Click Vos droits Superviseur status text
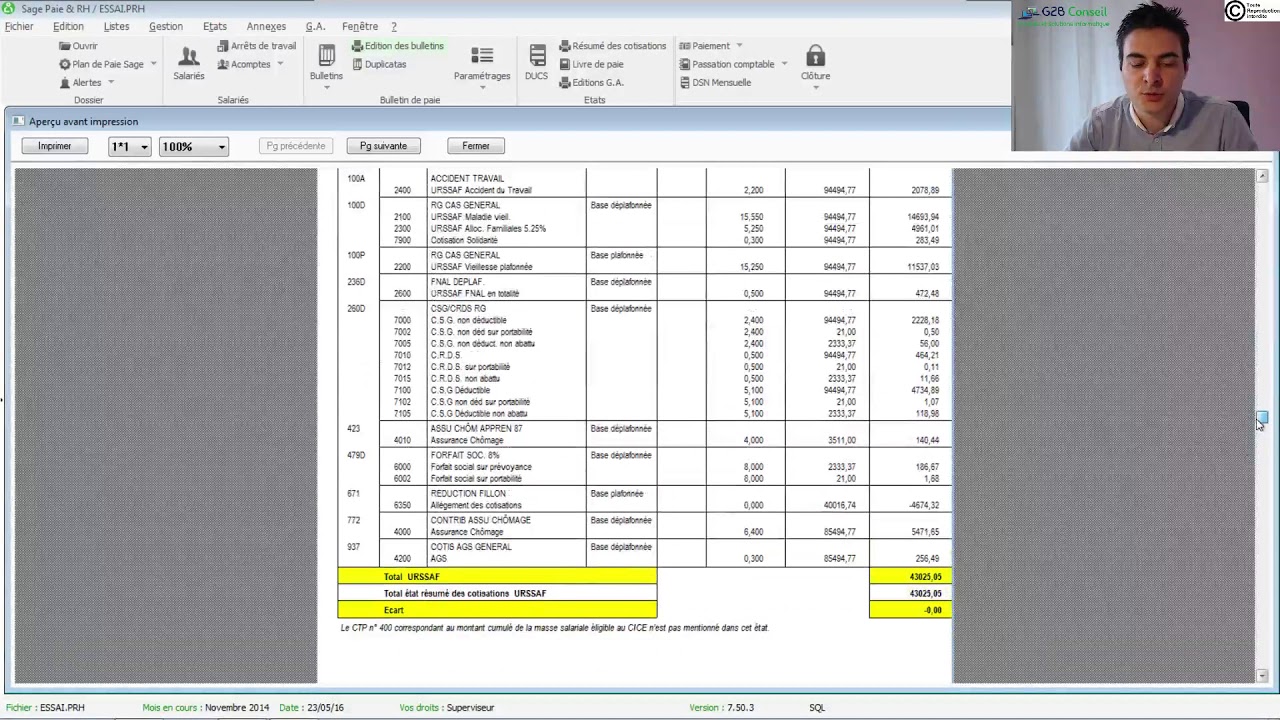Screen dimensions: 1280x720 [446, 708]
